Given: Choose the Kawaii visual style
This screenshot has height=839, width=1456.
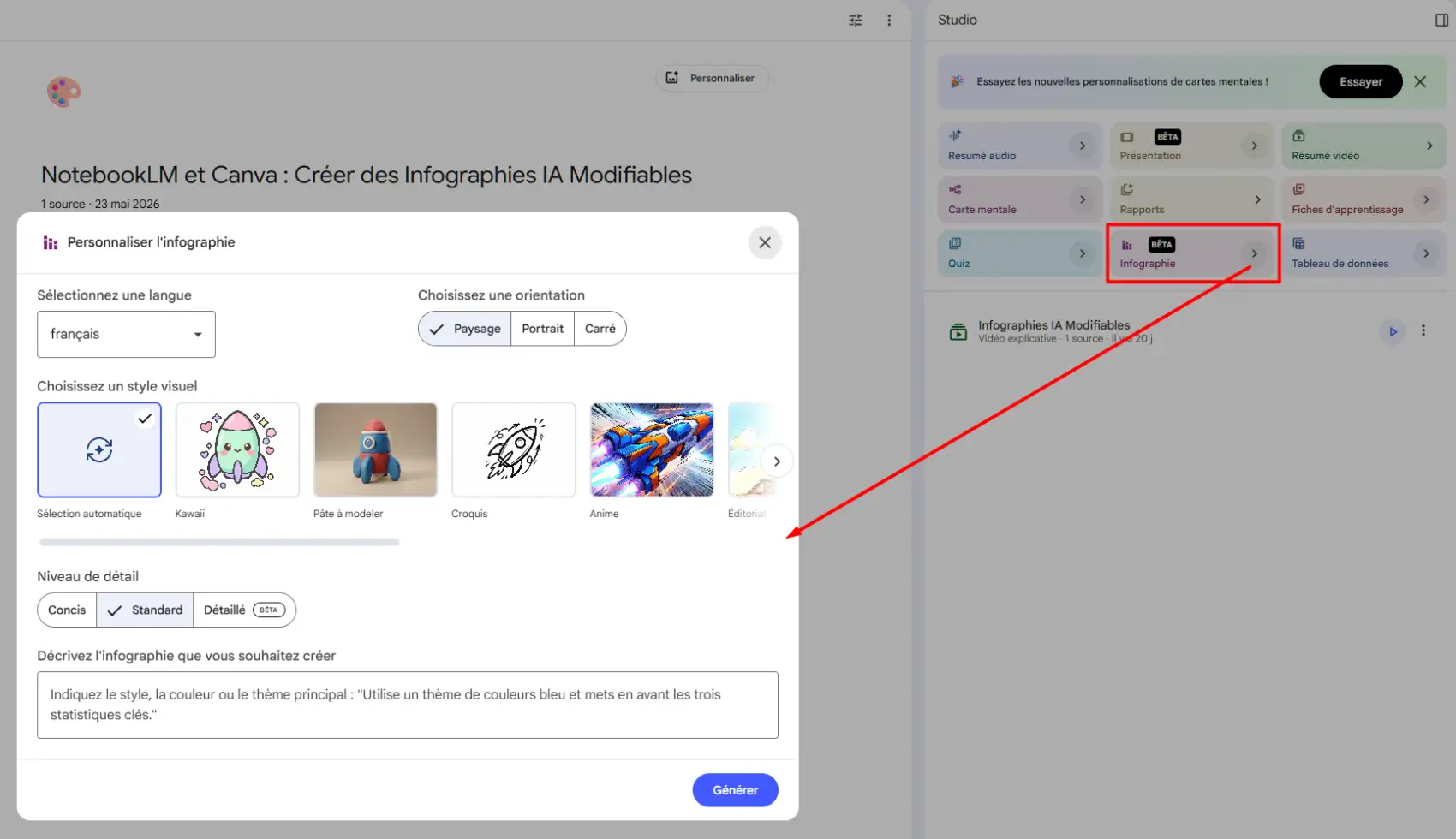Looking at the screenshot, I should click(x=237, y=449).
